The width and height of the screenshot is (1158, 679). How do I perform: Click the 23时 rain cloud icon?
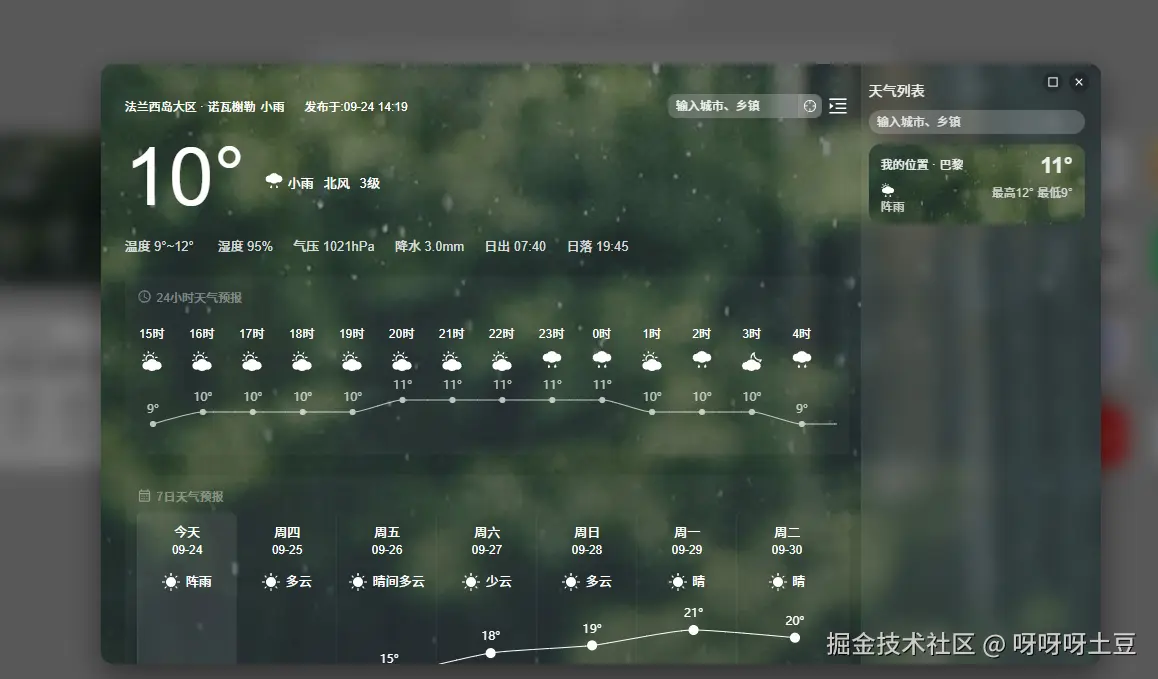tap(551, 360)
